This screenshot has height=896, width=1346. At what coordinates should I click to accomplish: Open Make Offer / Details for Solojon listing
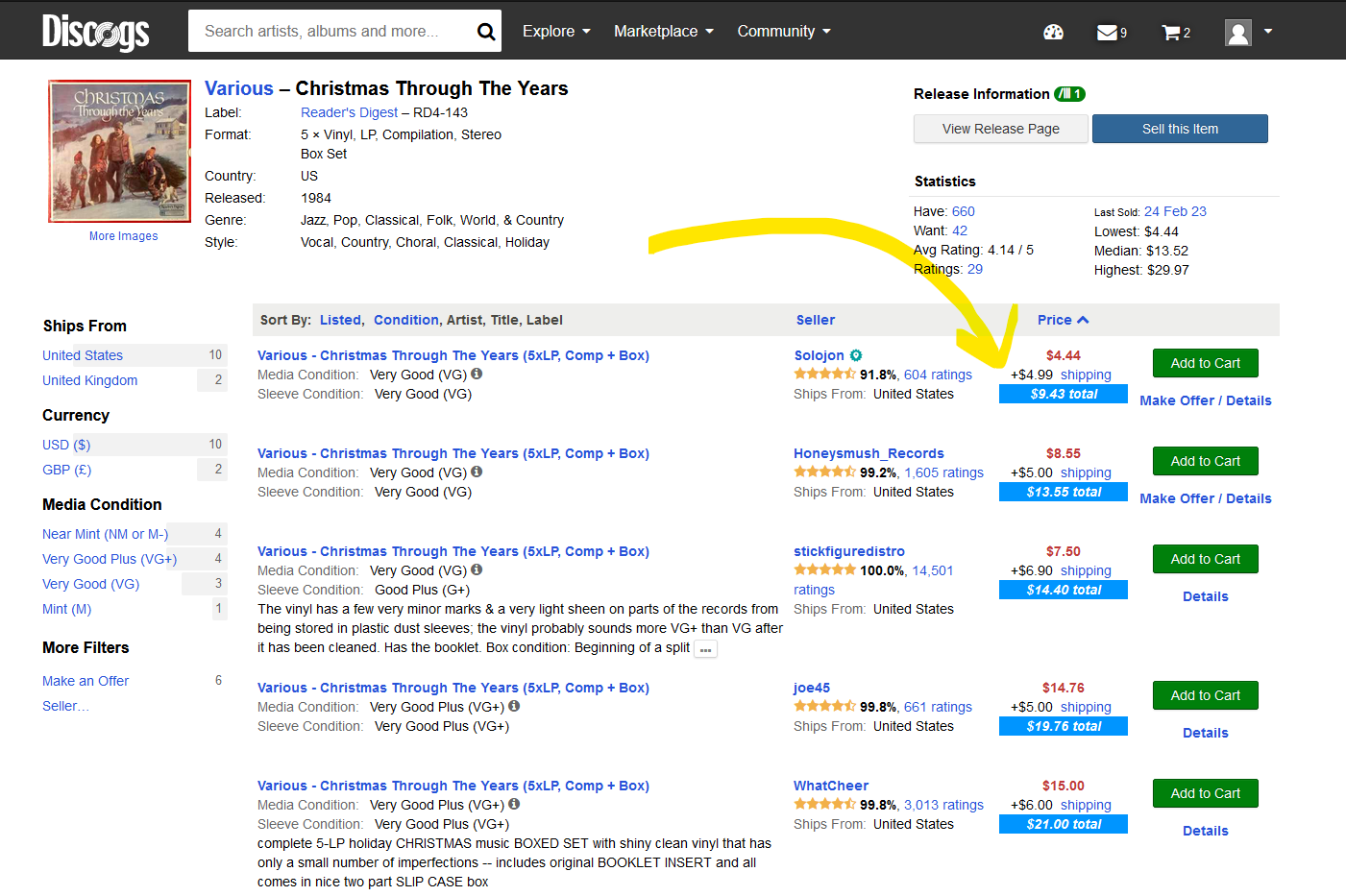[1205, 400]
